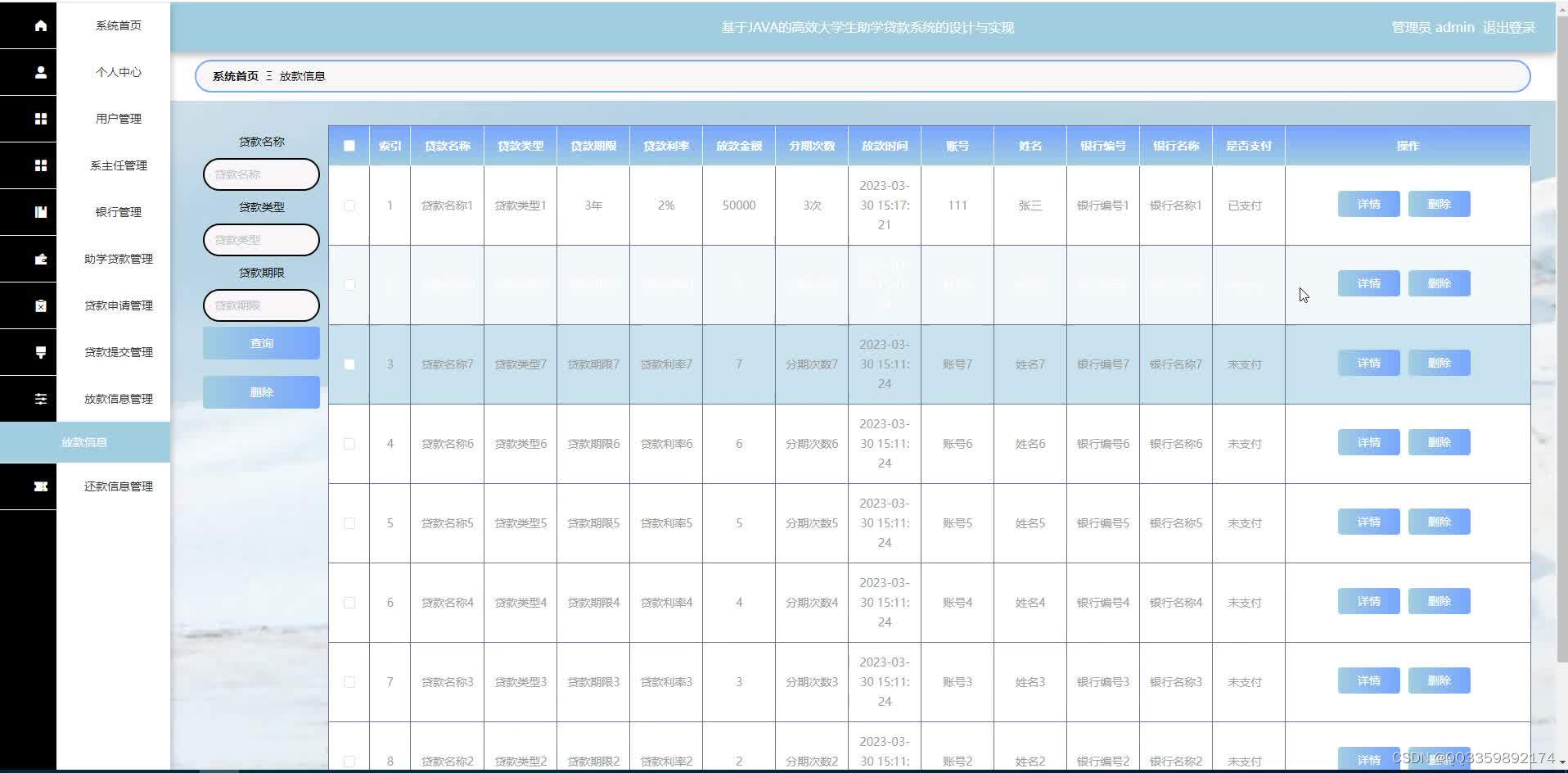Click 详情 for row 贷款名称7
This screenshot has width=1568, height=773.
click(x=1368, y=363)
